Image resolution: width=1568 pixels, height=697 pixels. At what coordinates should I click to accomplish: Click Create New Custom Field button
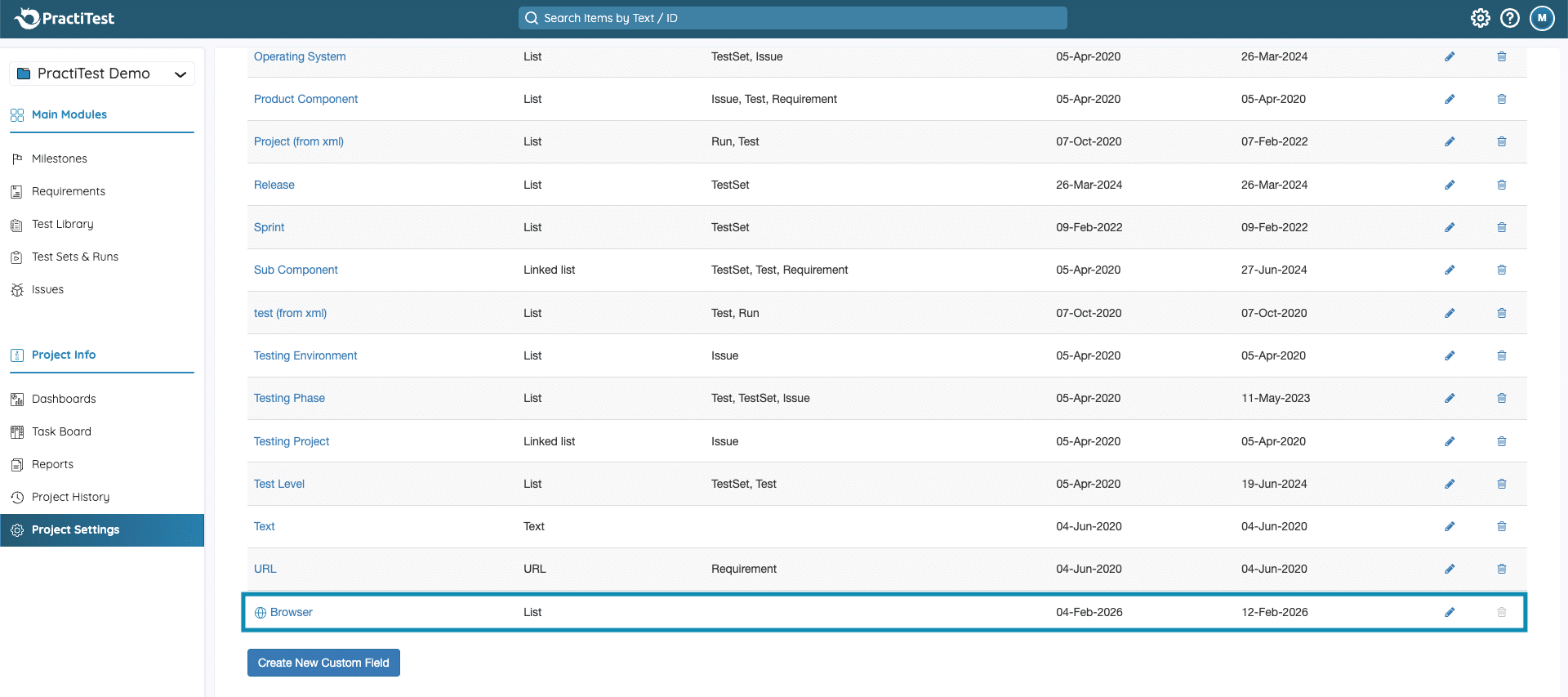[x=323, y=663]
